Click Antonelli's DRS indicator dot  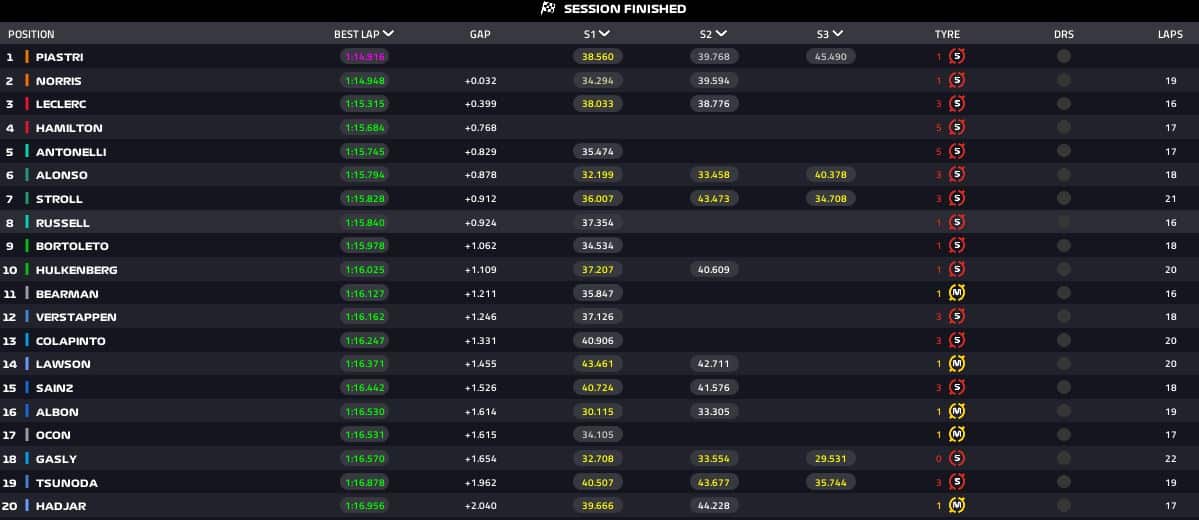(x=1064, y=151)
